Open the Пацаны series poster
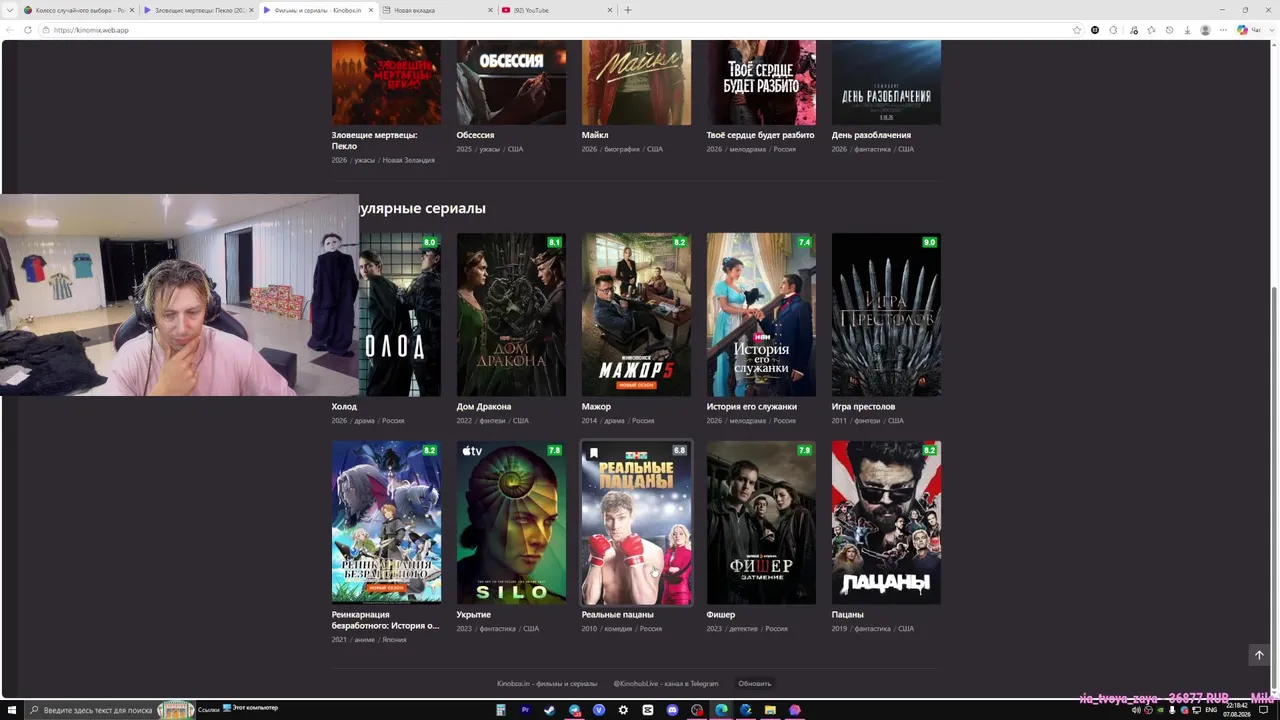This screenshot has height=720, width=1280. pyautogui.click(x=886, y=523)
